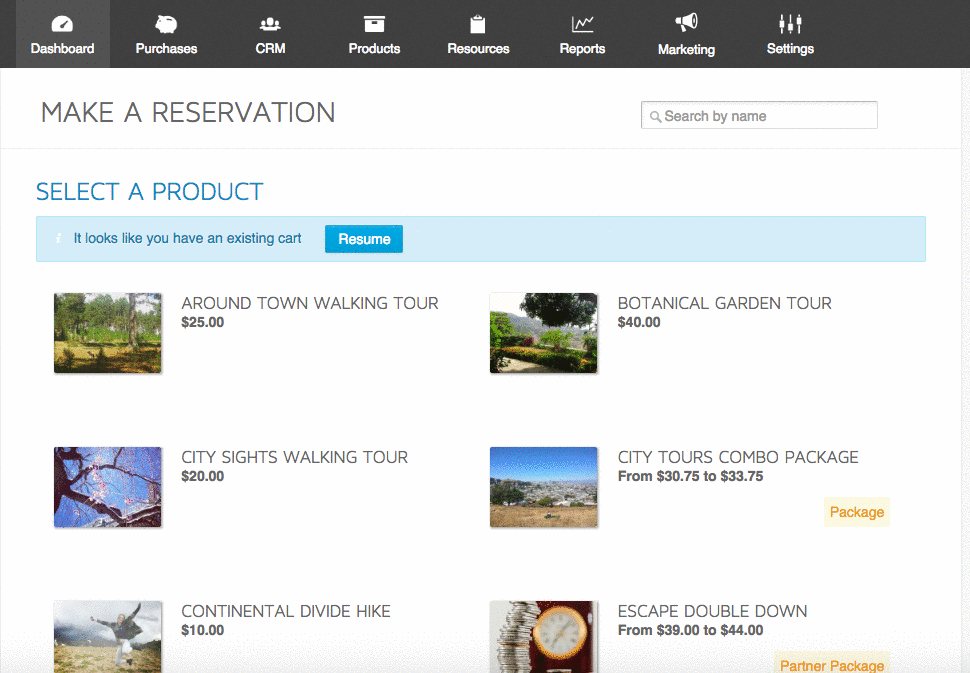Open Around Town Walking Tour title
The image size is (970, 673).
pos(310,303)
